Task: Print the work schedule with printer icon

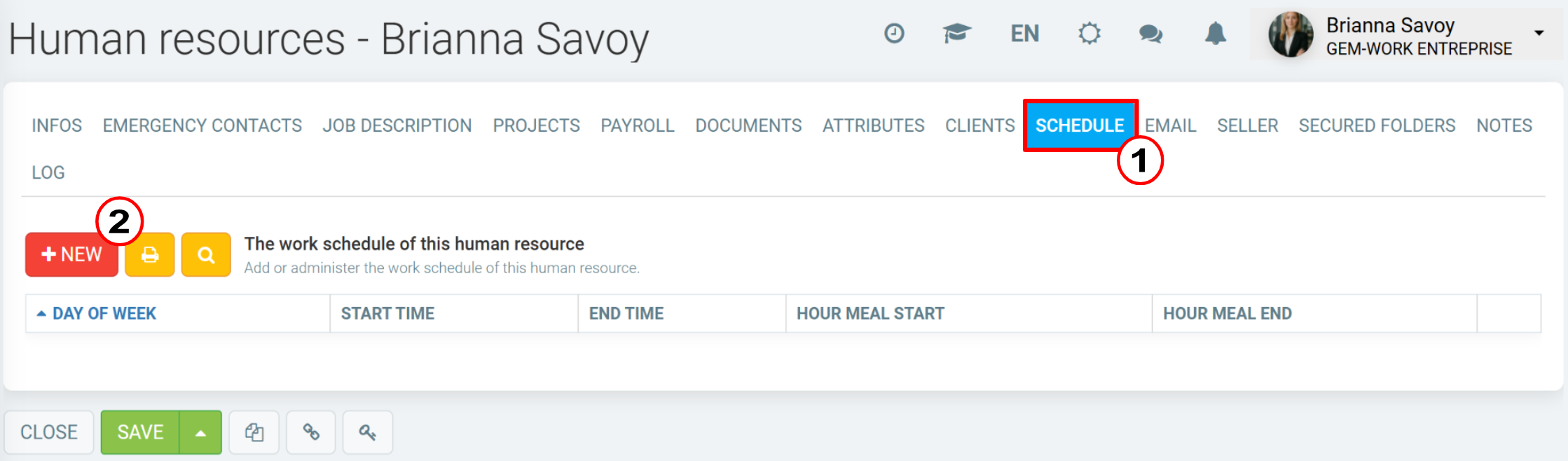Action: 150,254
